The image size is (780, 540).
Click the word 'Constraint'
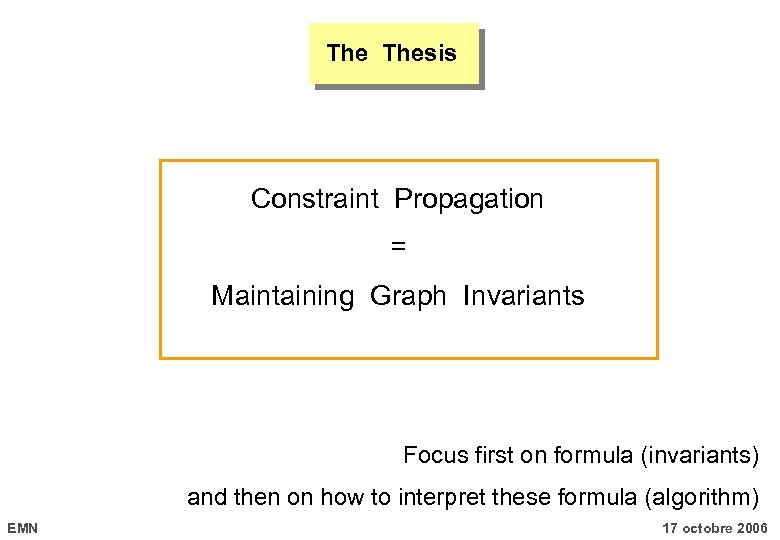pos(315,199)
